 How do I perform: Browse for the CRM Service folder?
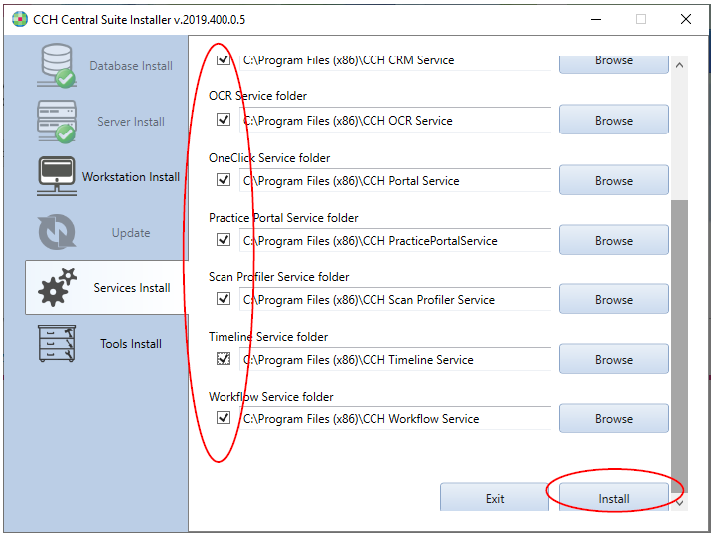point(613,64)
